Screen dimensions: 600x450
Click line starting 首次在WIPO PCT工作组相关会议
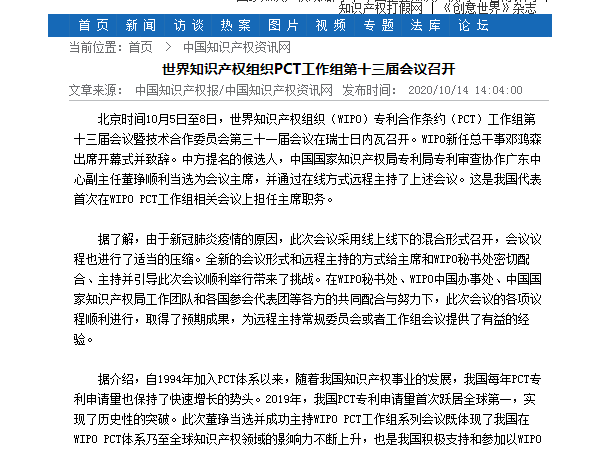click(x=204, y=199)
